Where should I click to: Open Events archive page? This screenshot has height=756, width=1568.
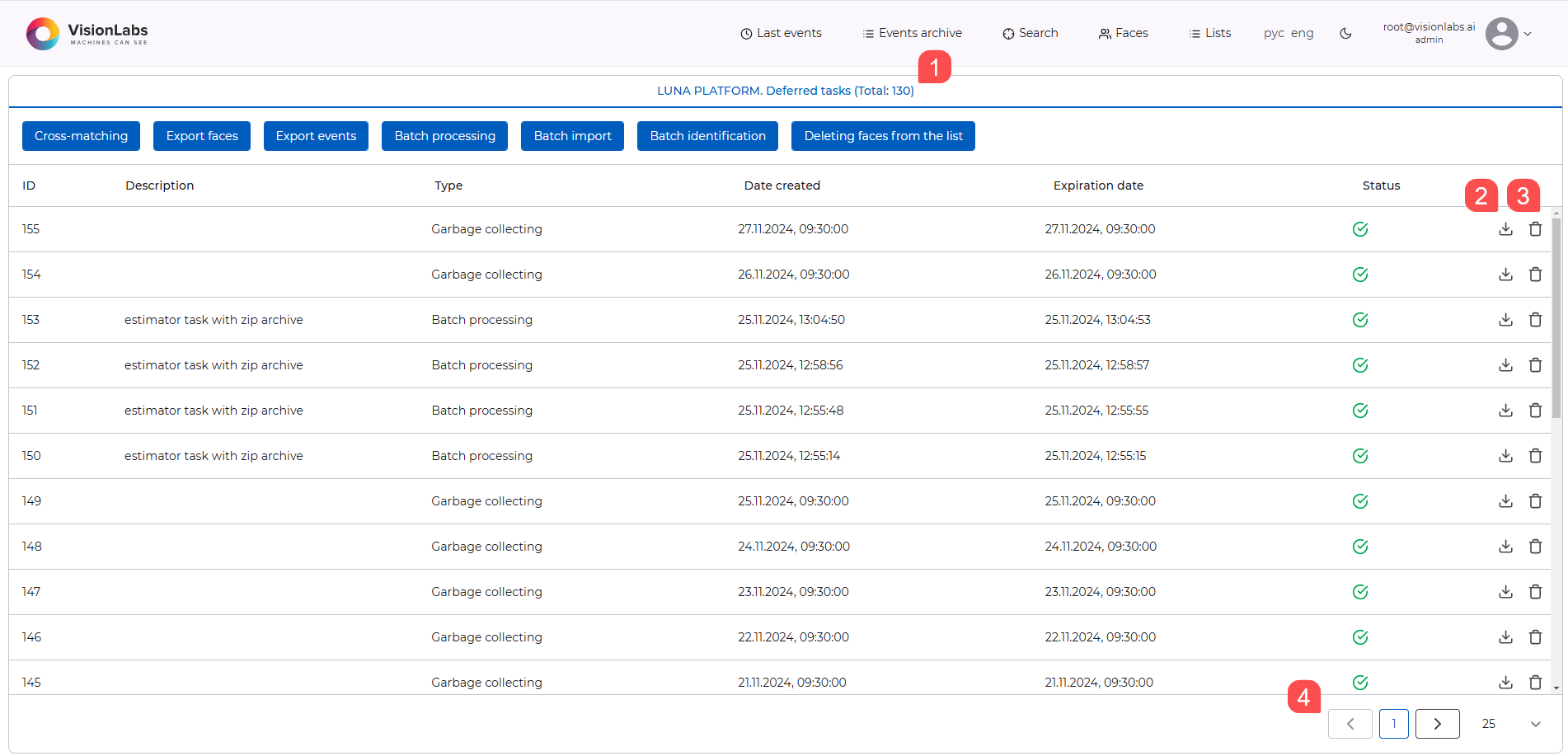(913, 34)
